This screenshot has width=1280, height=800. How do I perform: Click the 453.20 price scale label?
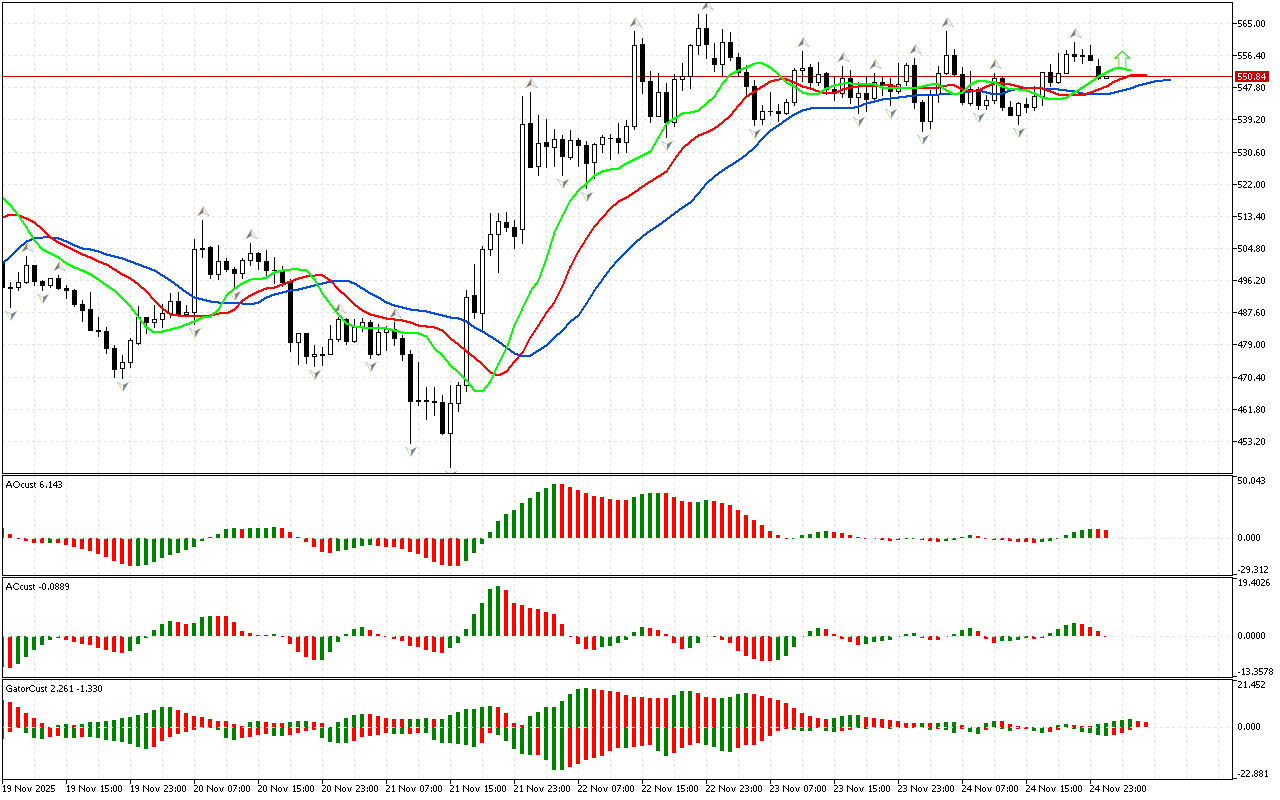1250,442
